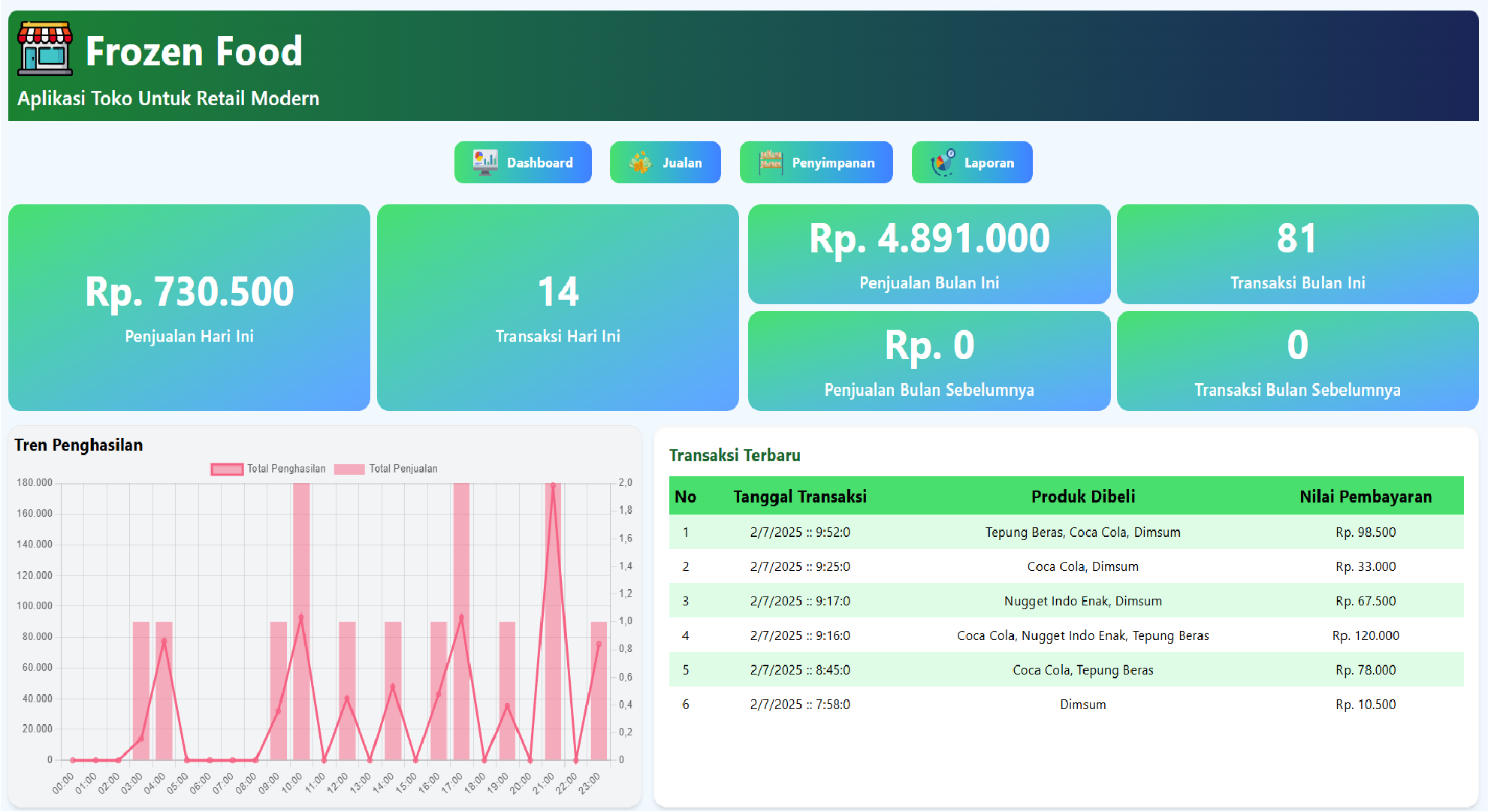
Task: Select the Transaksi Bulan Ini card
Action: (x=1298, y=254)
